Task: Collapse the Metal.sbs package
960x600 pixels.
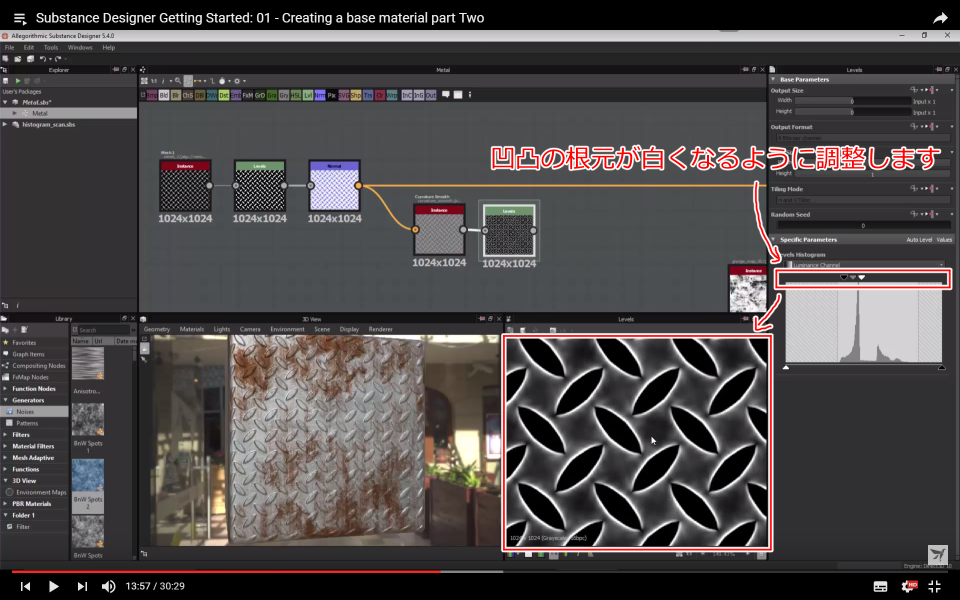Action: pyautogui.click(x=6, y=102)
